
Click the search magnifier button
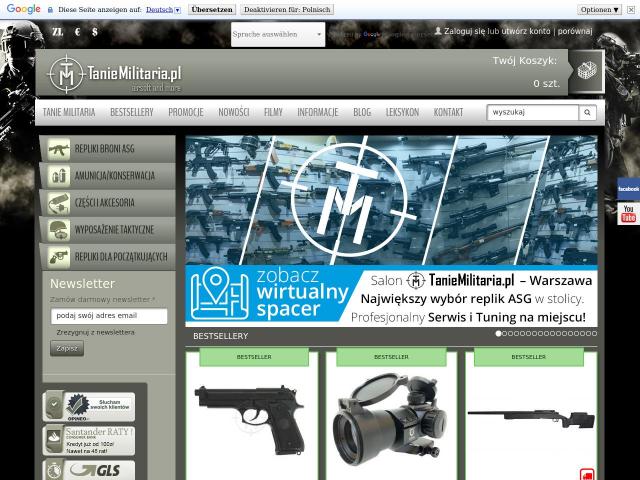587,112
